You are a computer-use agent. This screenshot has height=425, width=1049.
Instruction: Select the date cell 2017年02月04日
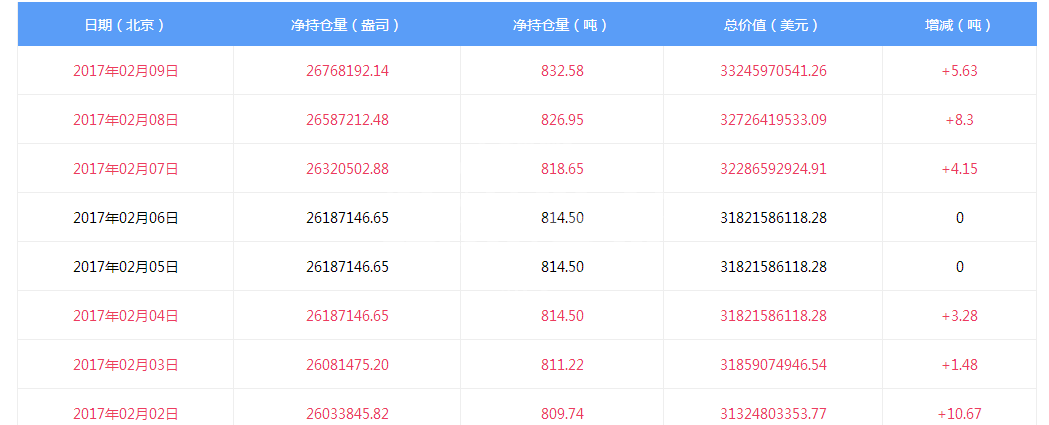tap(125, 315)
